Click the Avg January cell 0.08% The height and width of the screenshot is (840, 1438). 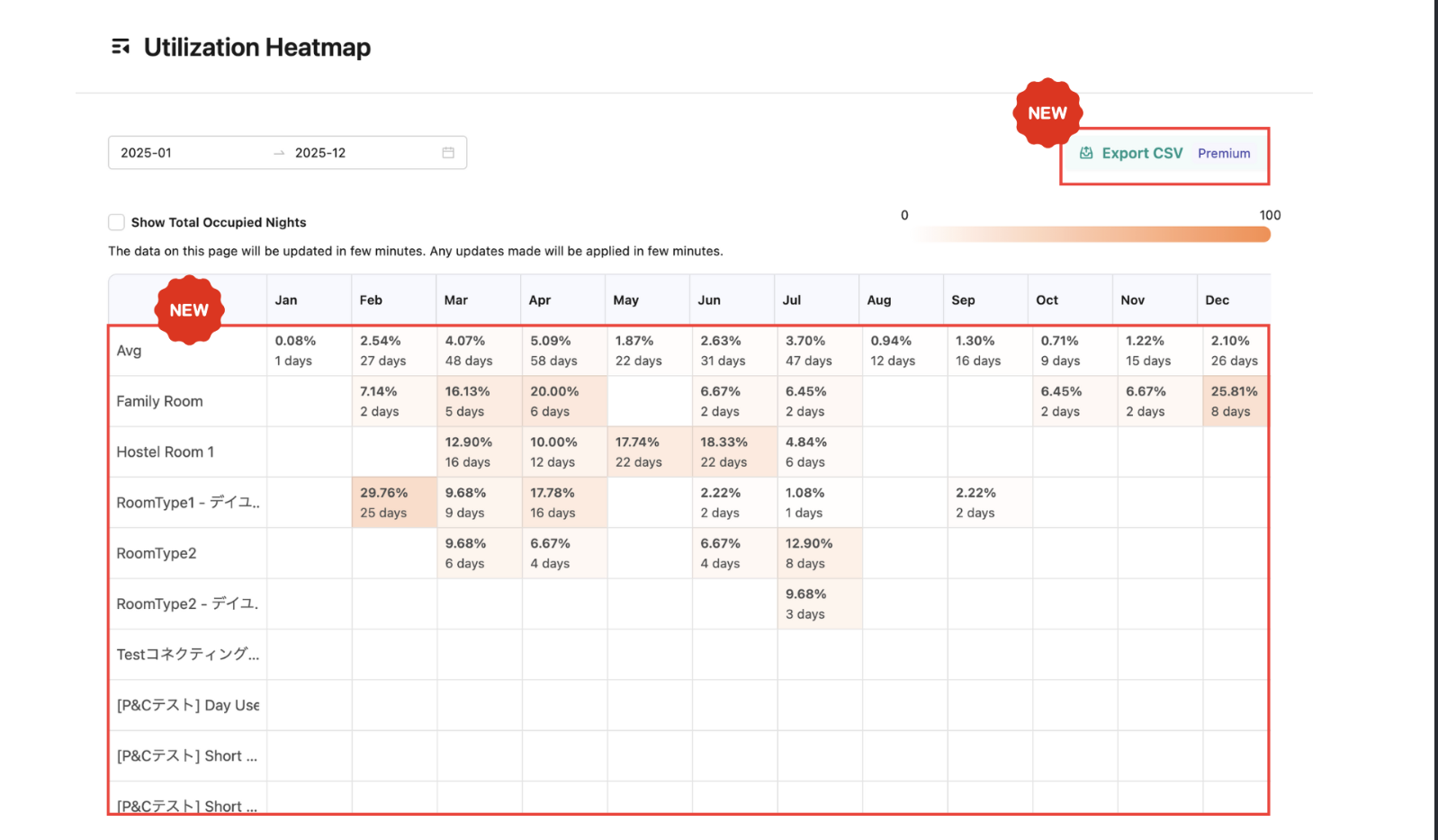(x=309, y=351)
